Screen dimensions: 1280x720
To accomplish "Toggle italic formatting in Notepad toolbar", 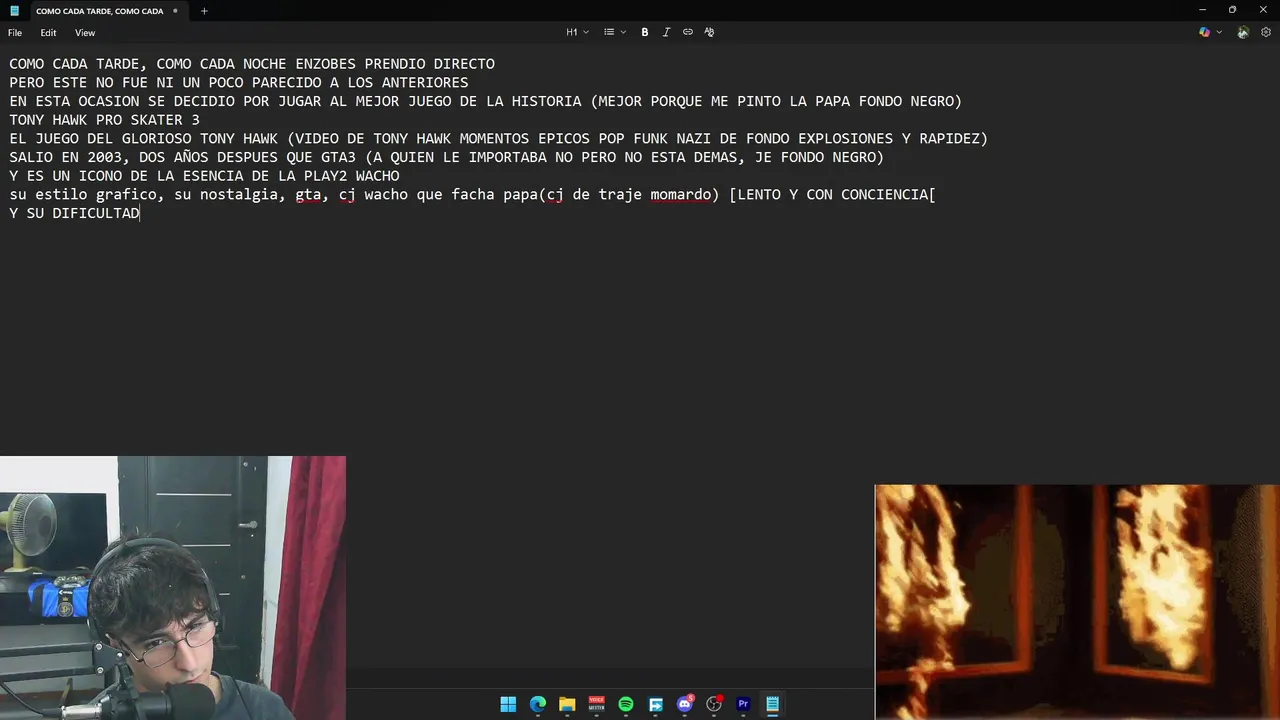I will click(666, 32).
